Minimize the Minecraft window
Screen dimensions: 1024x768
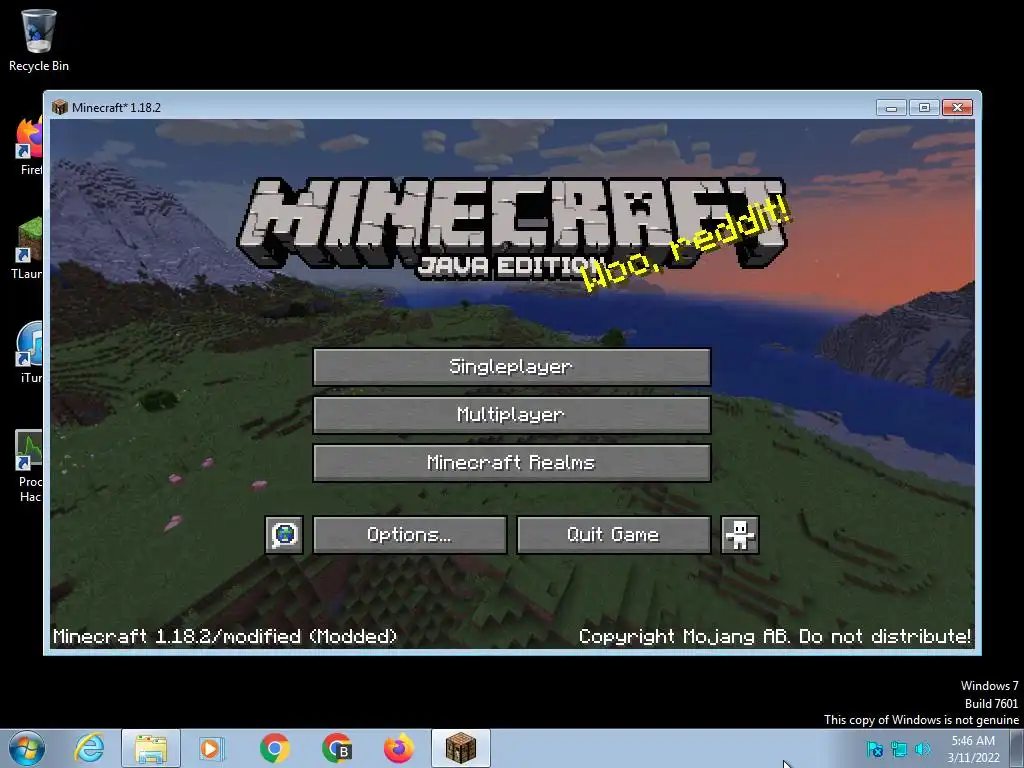[x=891, y=107]
